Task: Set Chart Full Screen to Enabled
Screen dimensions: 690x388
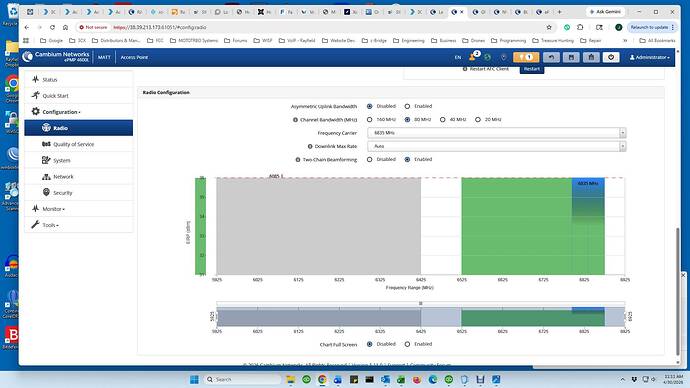Action: [407, 344]
